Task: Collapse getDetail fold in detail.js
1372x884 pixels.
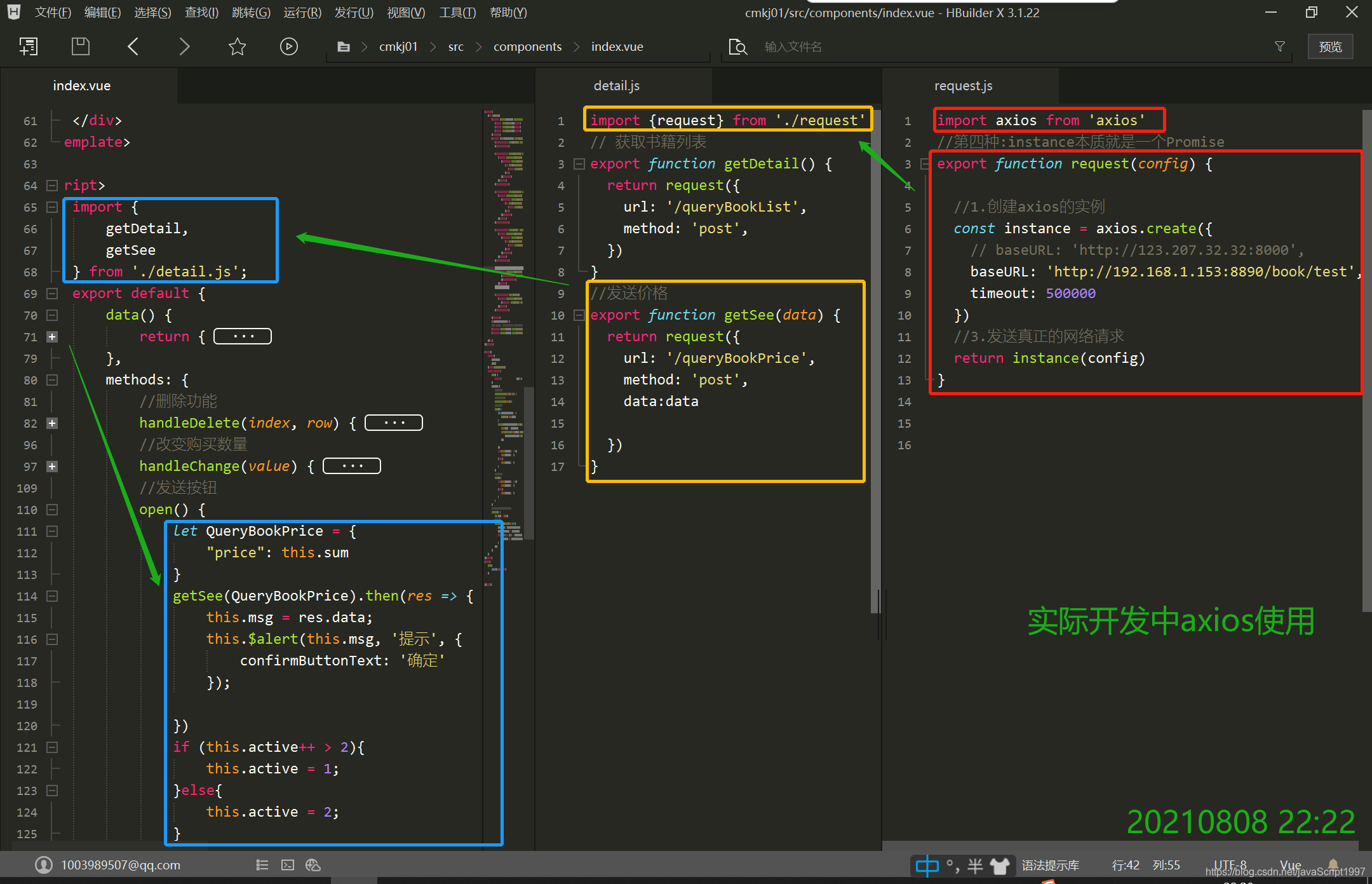Action: (579, 164)
